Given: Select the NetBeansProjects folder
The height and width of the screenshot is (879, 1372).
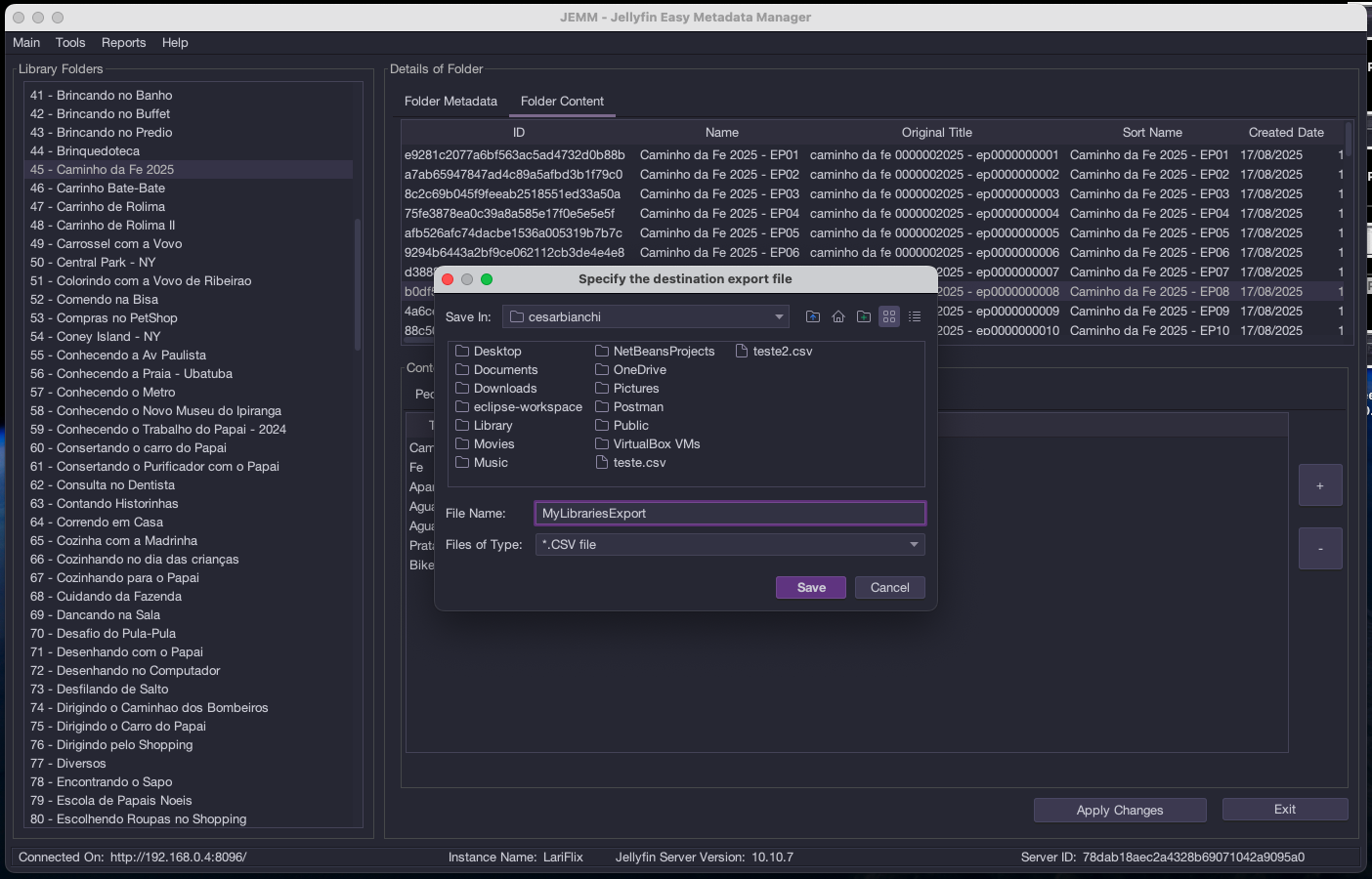Looking at the screenshot, I should [663, 352].
